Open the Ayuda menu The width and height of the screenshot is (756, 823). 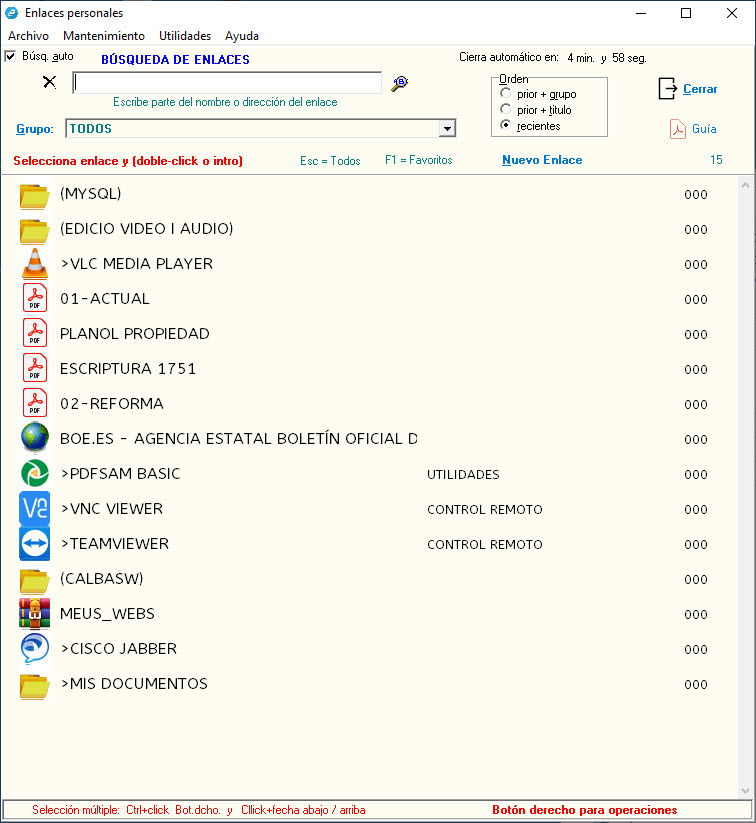(242, 36)
